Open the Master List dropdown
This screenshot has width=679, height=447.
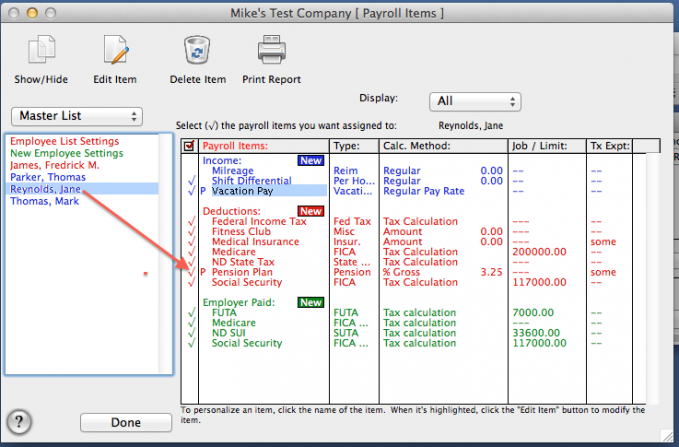click(77, 117)
